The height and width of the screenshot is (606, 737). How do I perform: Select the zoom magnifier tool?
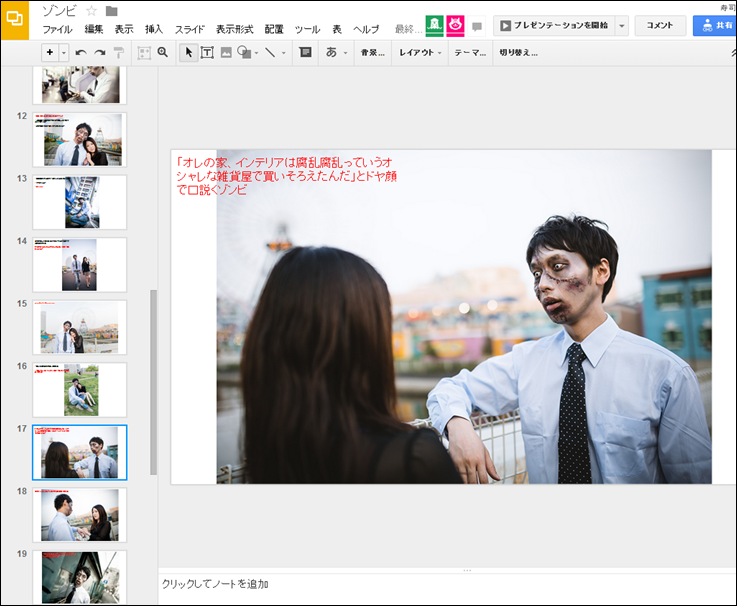163,52
